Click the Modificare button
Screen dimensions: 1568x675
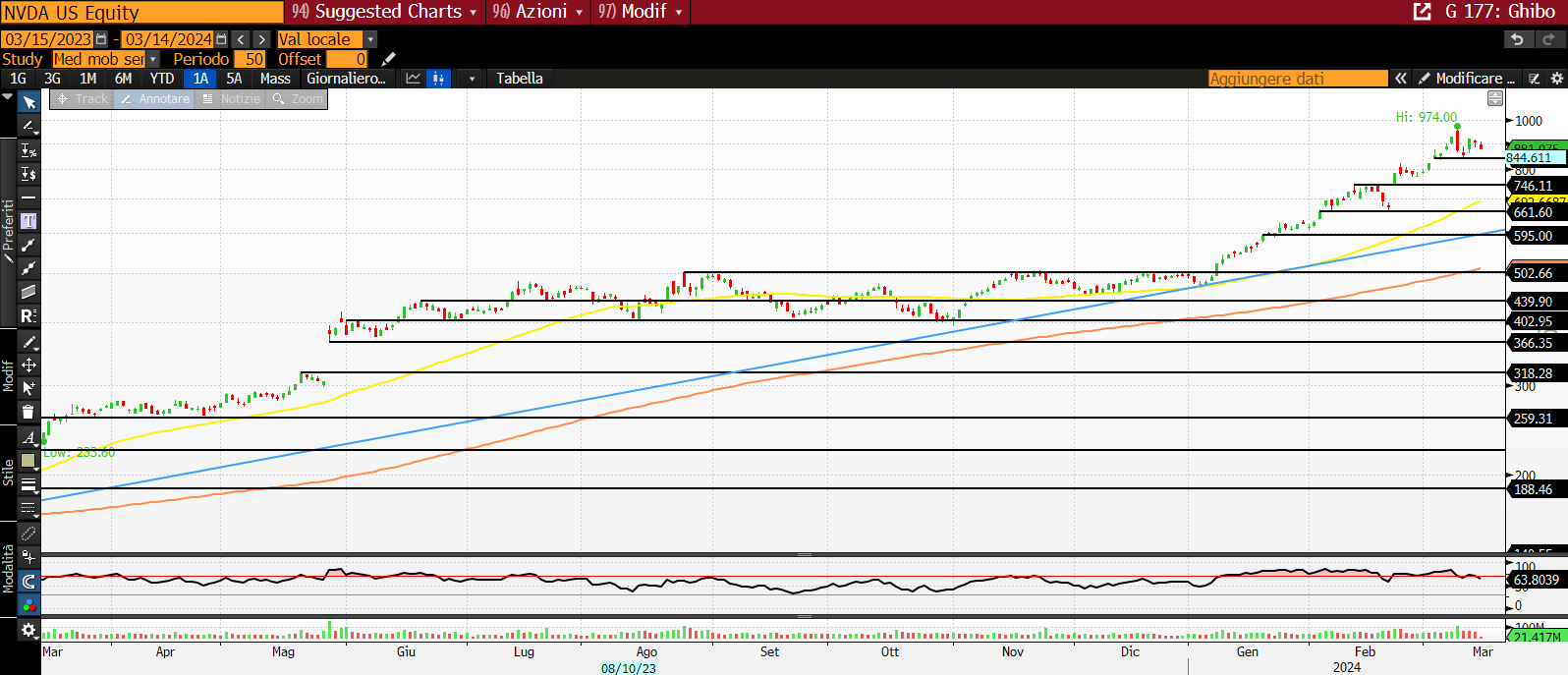(x=1468, y=79)
